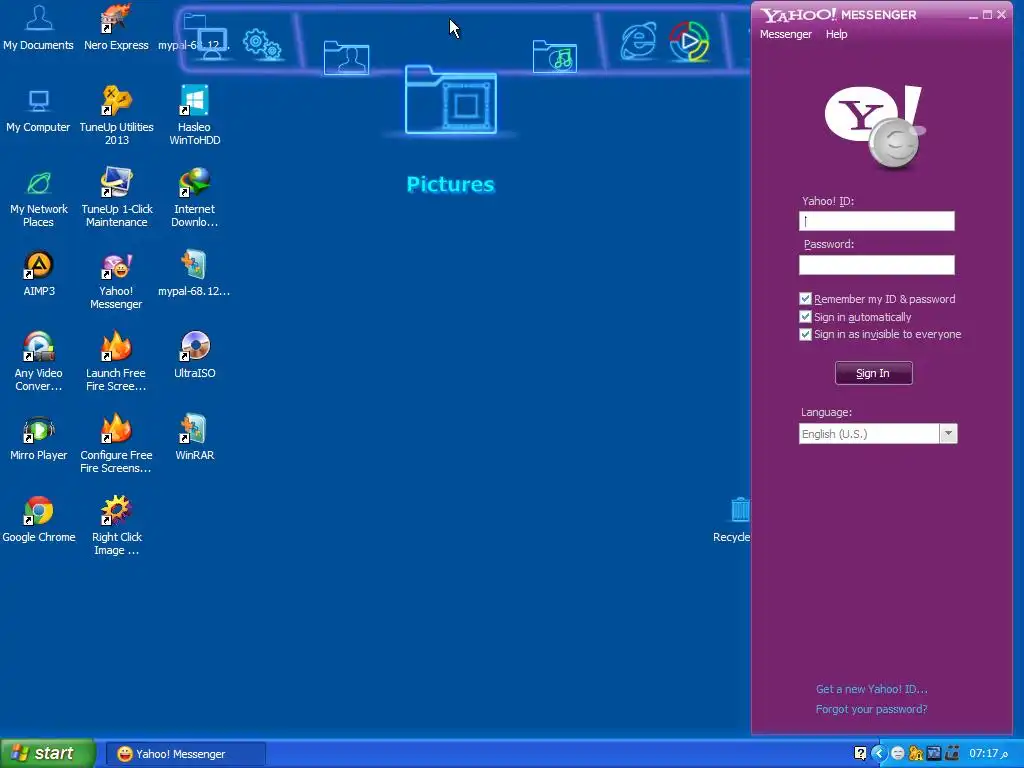
Task: Select Launch Free Fire Screensaver icon
Action: (116, 362)
